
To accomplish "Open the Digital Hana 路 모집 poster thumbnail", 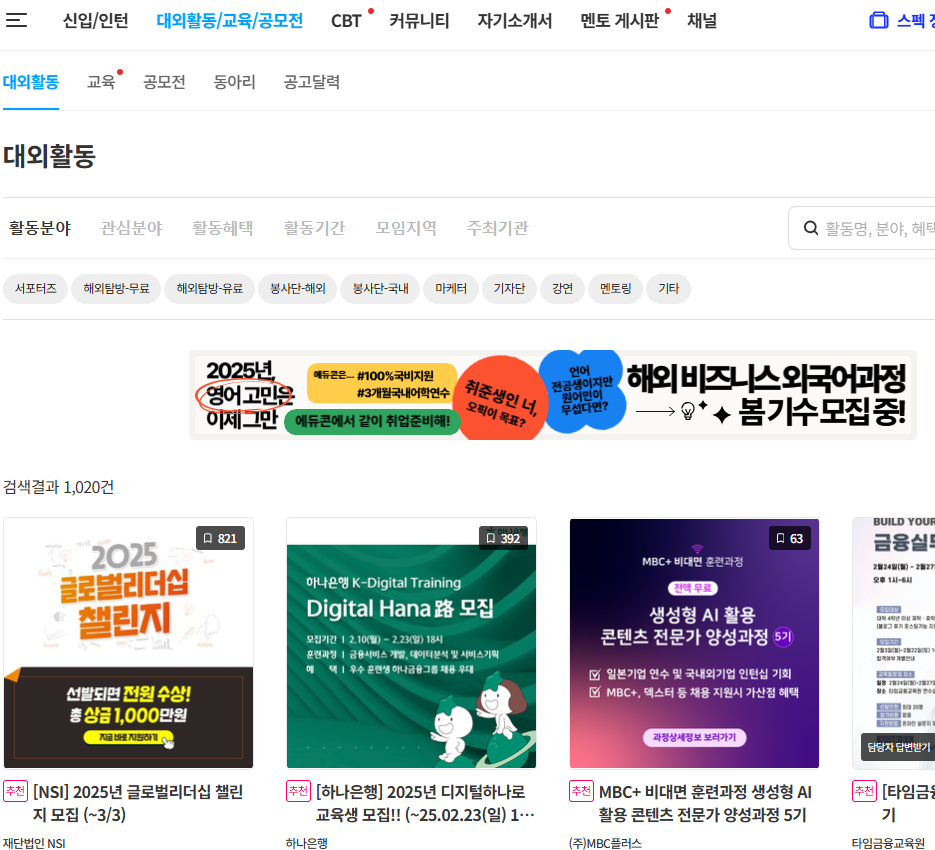I will coord(411,643).
